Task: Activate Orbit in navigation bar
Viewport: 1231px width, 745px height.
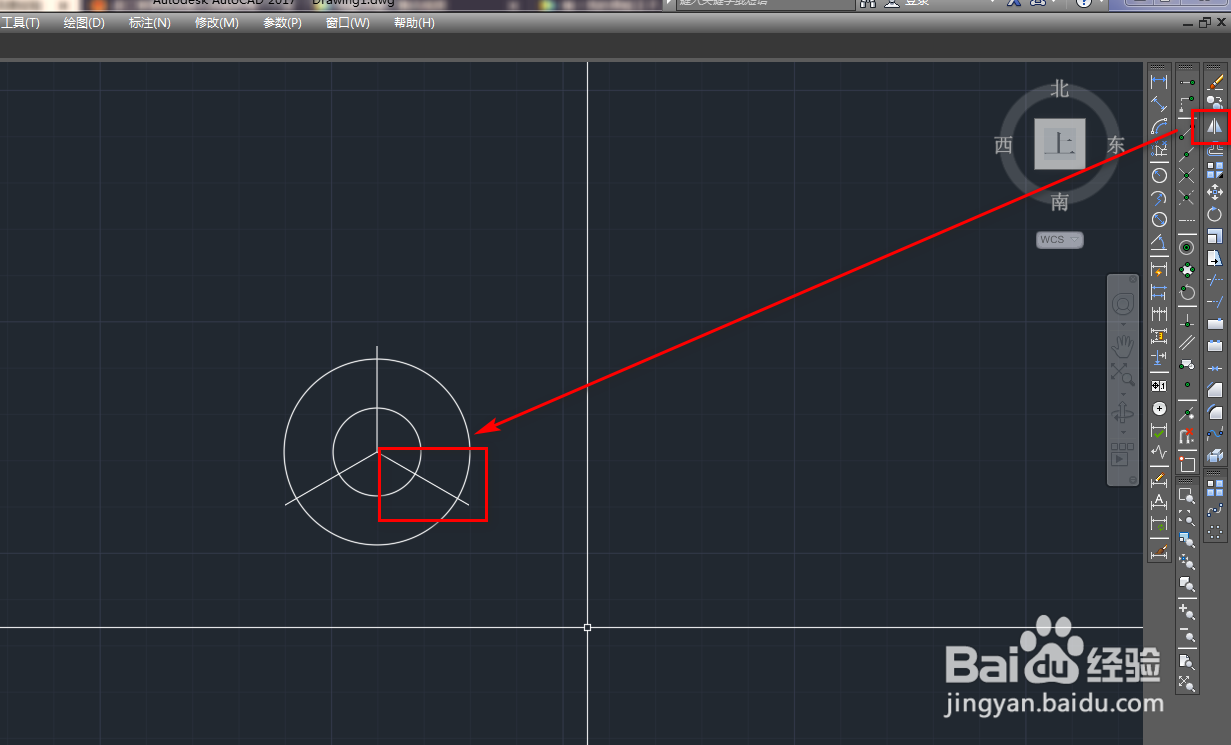Action: pos(1123,413)
